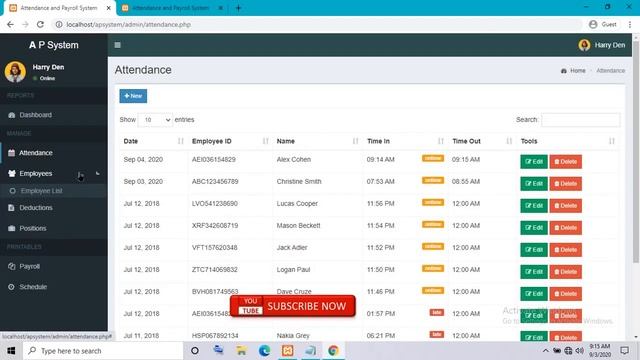Click the header Harry Den avatar
The image size is (640, 360).
click(x=584, y=45)
